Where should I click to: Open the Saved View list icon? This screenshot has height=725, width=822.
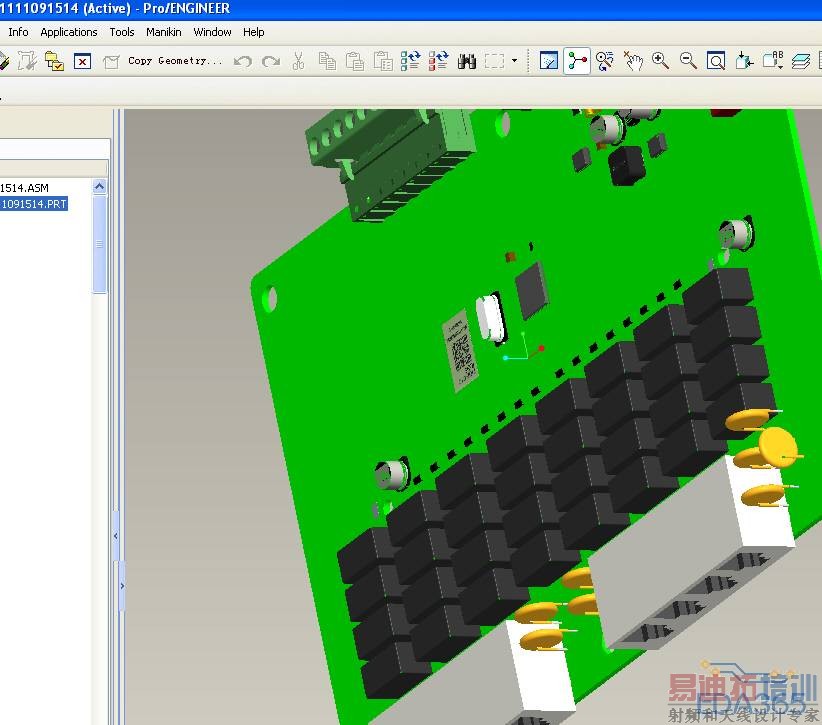[x=773, y=61]
